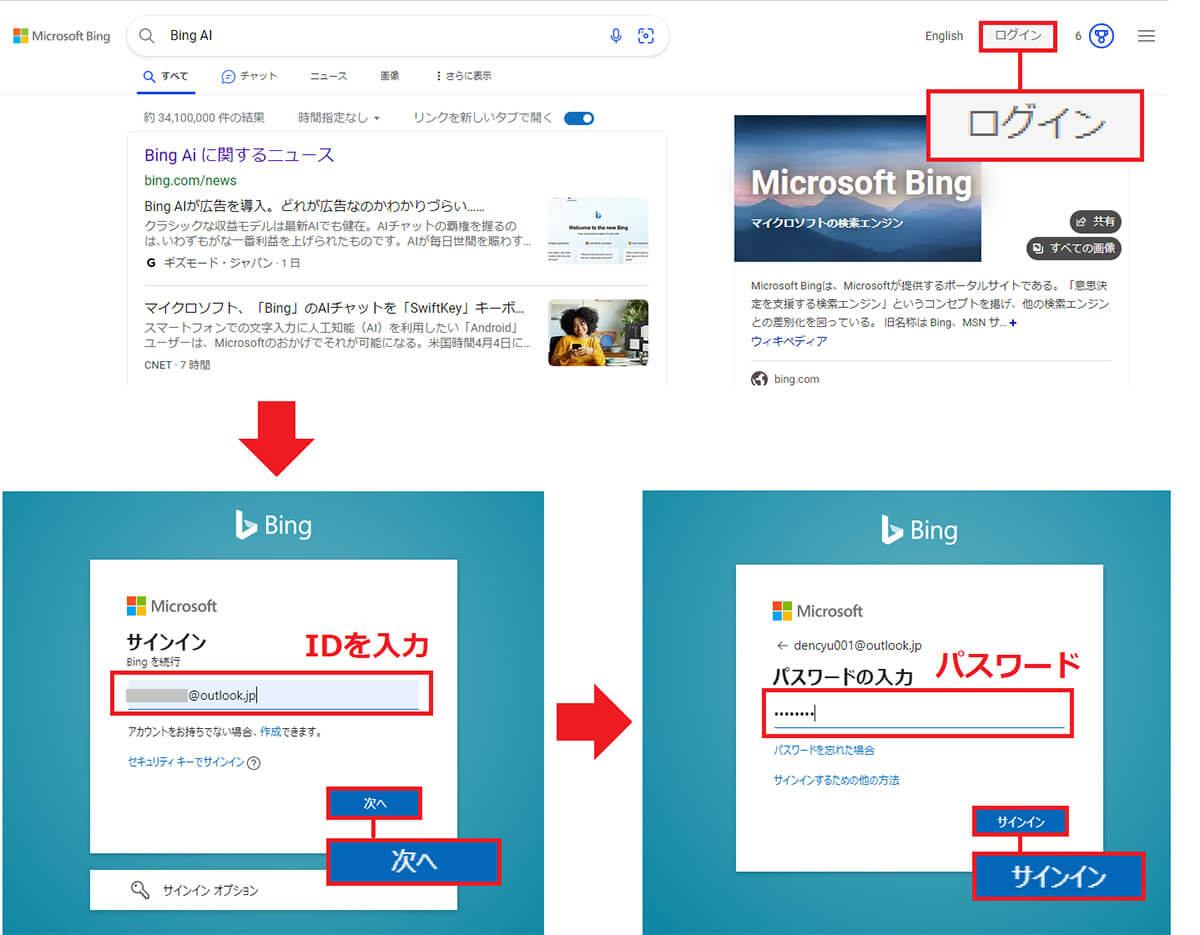Click the security key help question icon
Viewport: 1200px width, 935px height.
(254, 763)
